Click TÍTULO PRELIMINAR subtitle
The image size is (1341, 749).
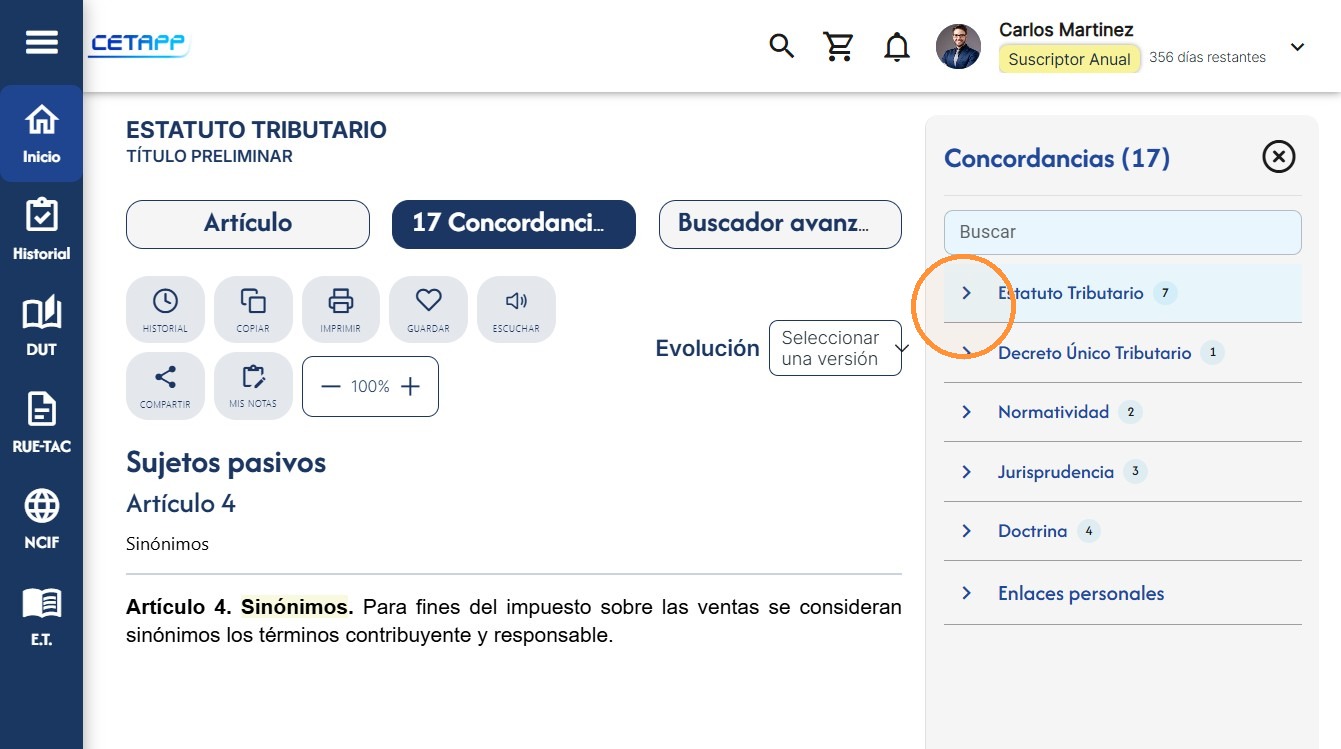point(209,156)
